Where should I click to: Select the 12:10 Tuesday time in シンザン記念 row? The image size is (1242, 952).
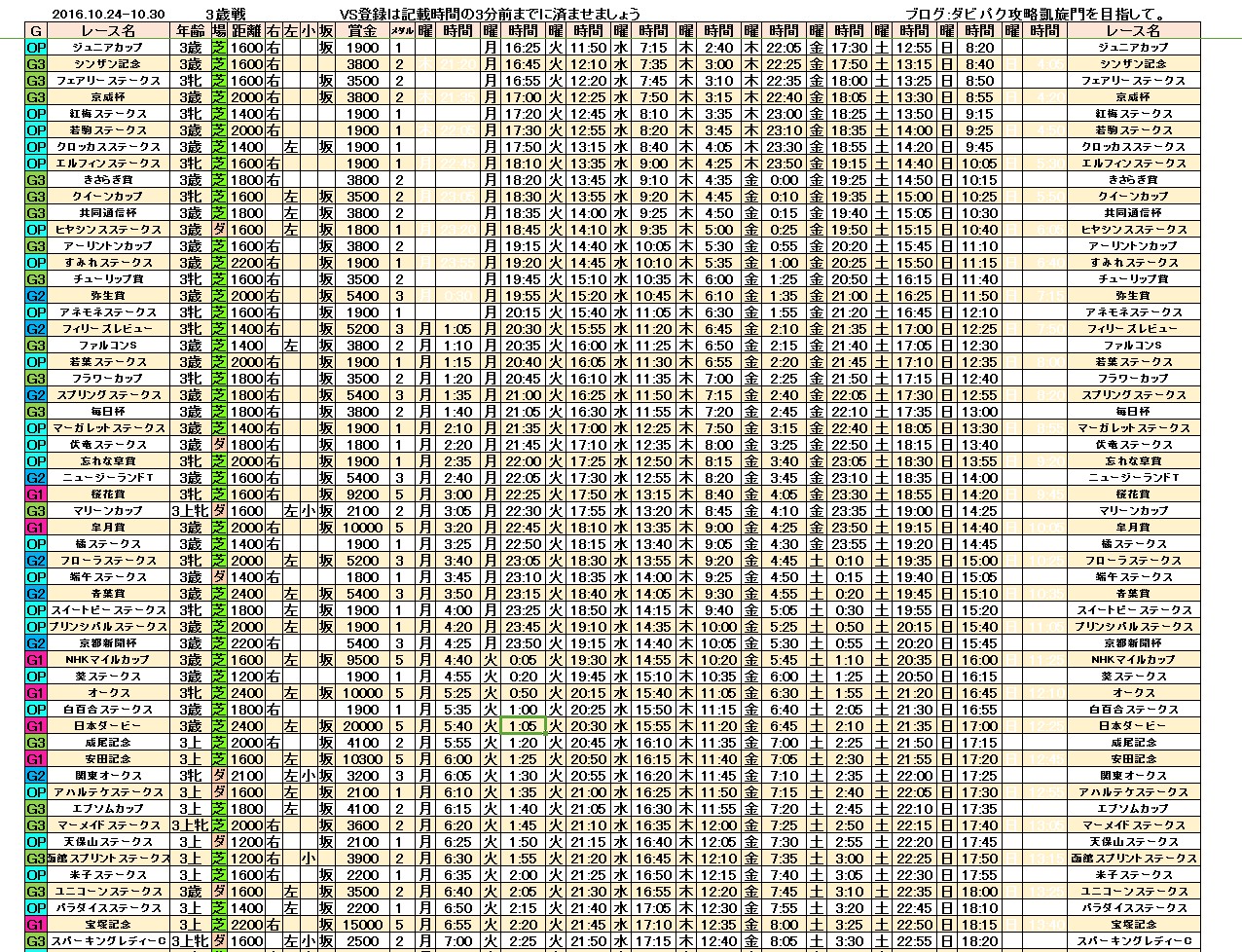tap(588, 64)
